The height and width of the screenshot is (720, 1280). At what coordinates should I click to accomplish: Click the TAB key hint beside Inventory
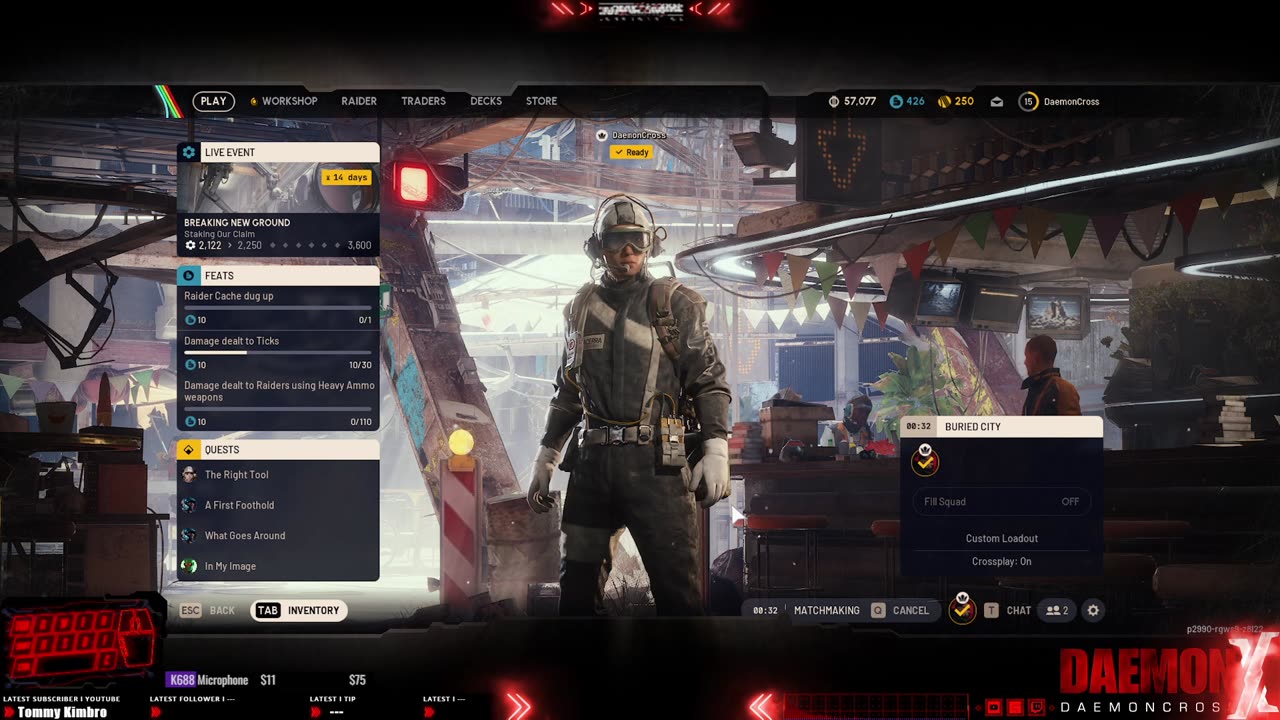(267, 610)
